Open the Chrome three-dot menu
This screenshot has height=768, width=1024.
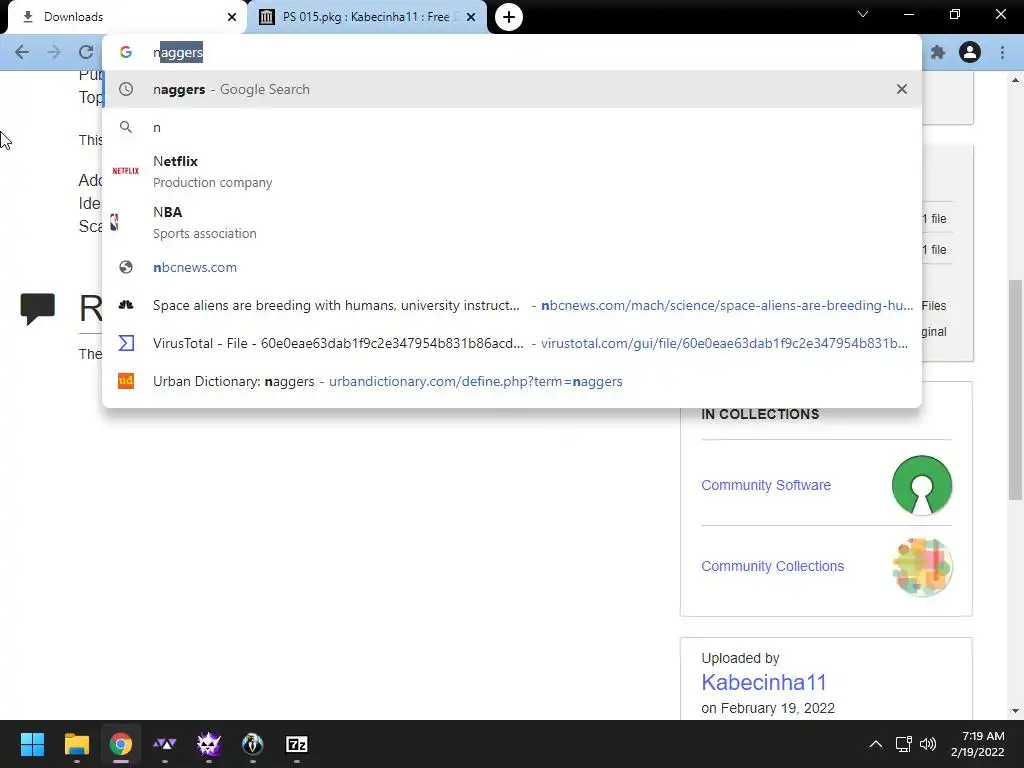point(1002,52)
